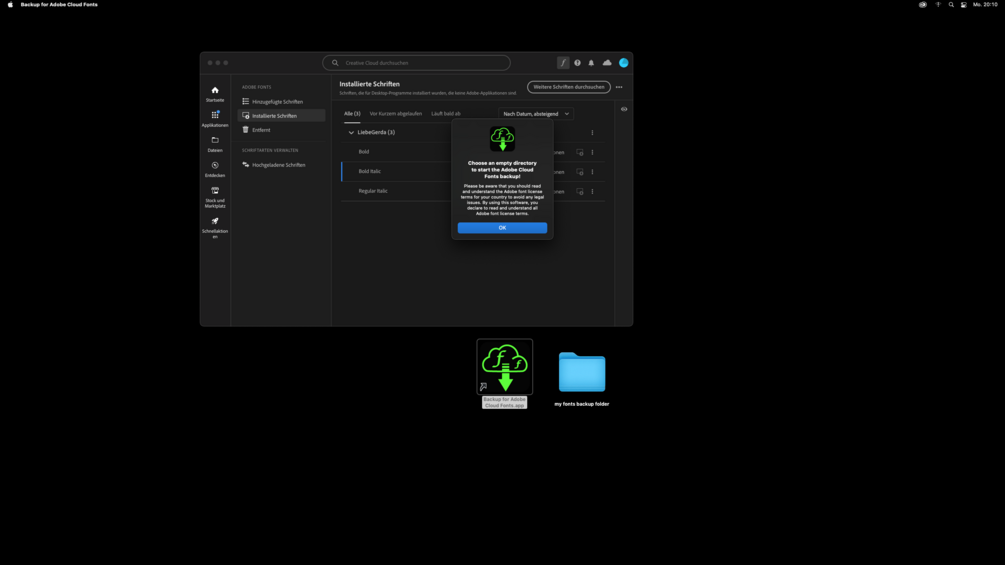This screenshot has height=565, width=1005.
Task: Select the Bold Italic font row
Action: click(473, 172)
